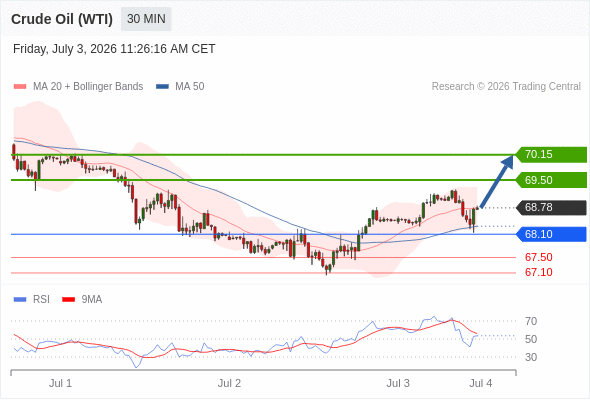The width and height of the screenshot is (590, 400).
Task: Click the Jul 2 date axis label
Action: pyautogui.click(x=229, y=383)
